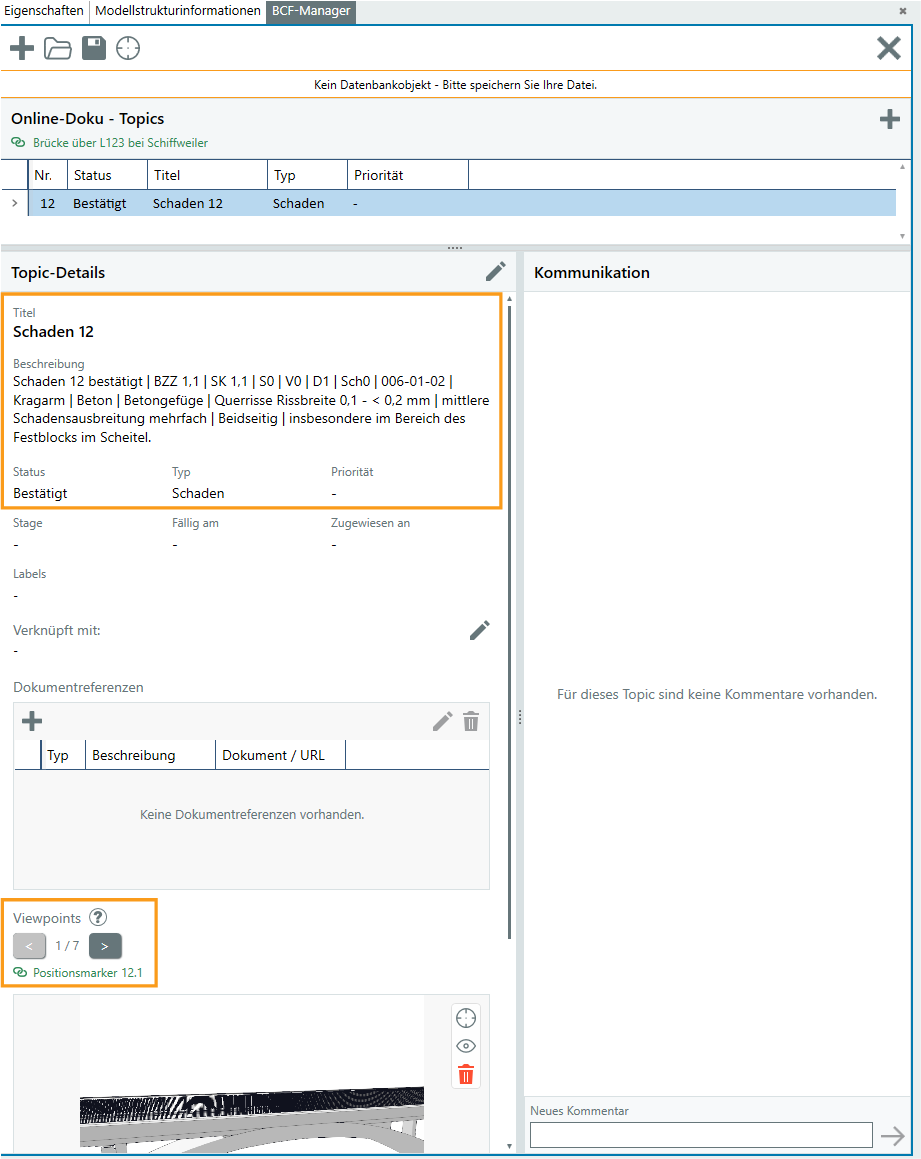
Task: Click the viewpoint bridge preview thumbnail
Action: pos(252,1075)
